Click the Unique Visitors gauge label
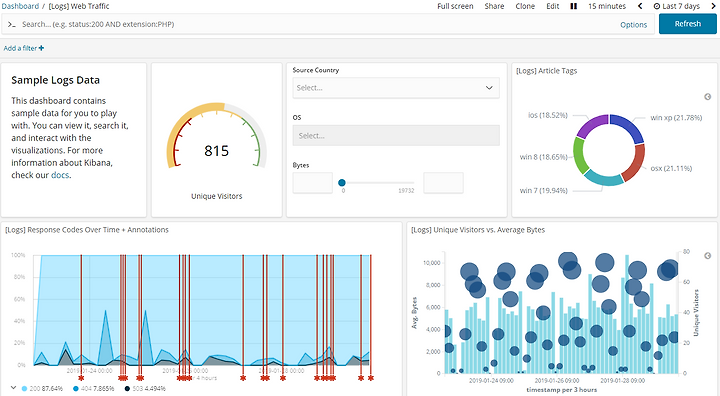Screen dimensions: 720x396 [x=216, y=196]
